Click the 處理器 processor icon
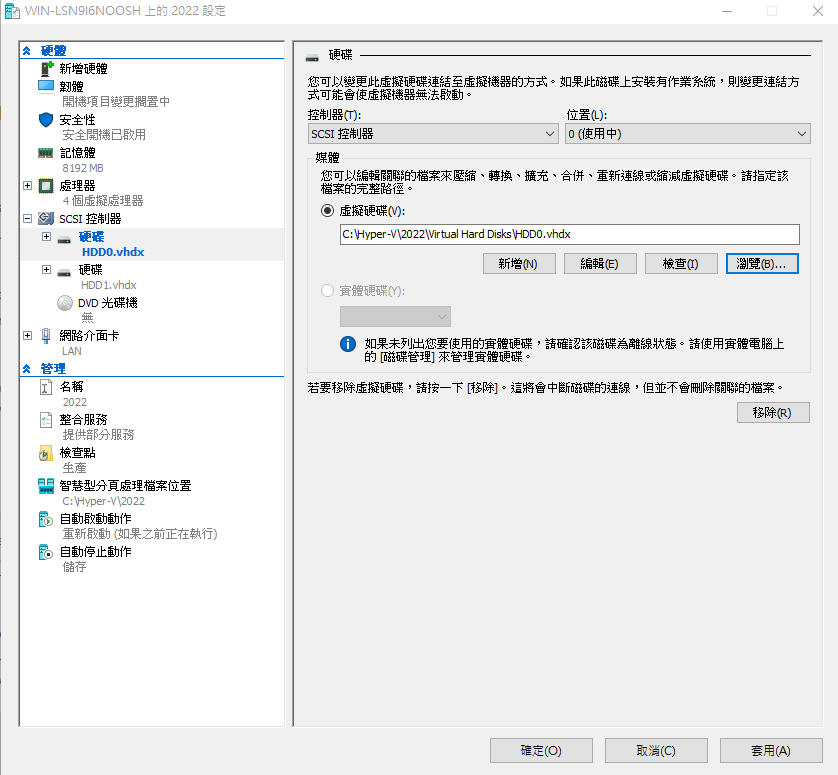This screenshot has width=838, height=775. coord(46,185)
